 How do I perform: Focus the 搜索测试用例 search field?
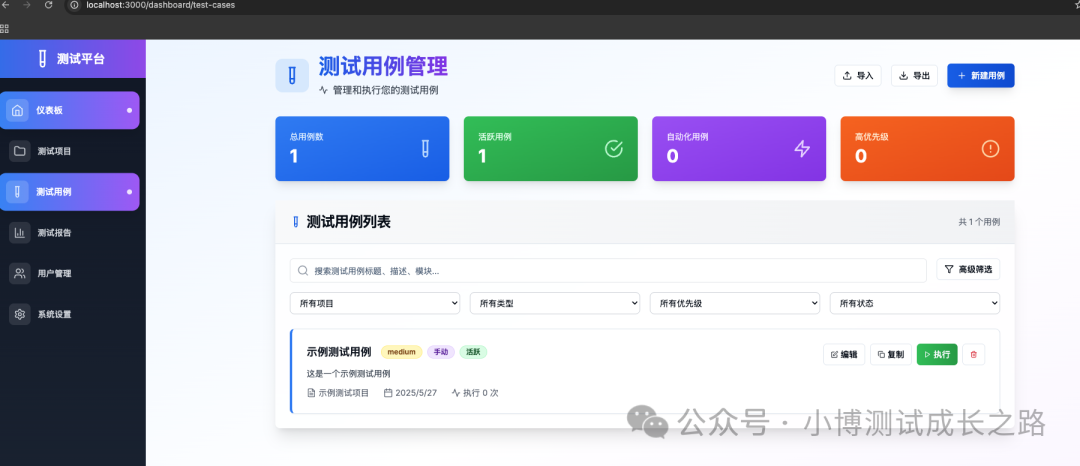(608, 271)
